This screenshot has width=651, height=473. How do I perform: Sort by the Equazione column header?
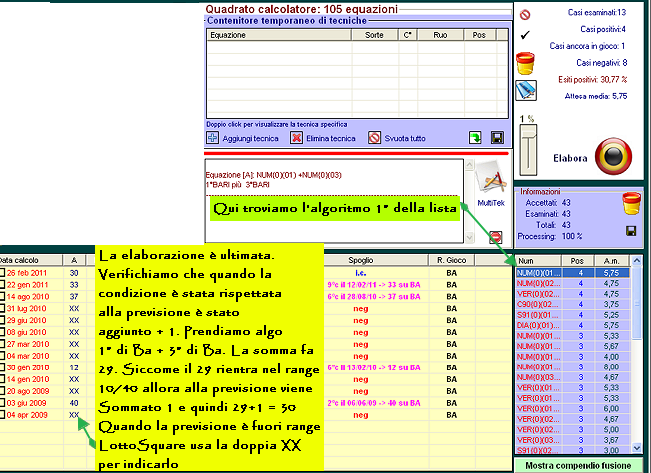pyautogui.click(x=279, y=35)
